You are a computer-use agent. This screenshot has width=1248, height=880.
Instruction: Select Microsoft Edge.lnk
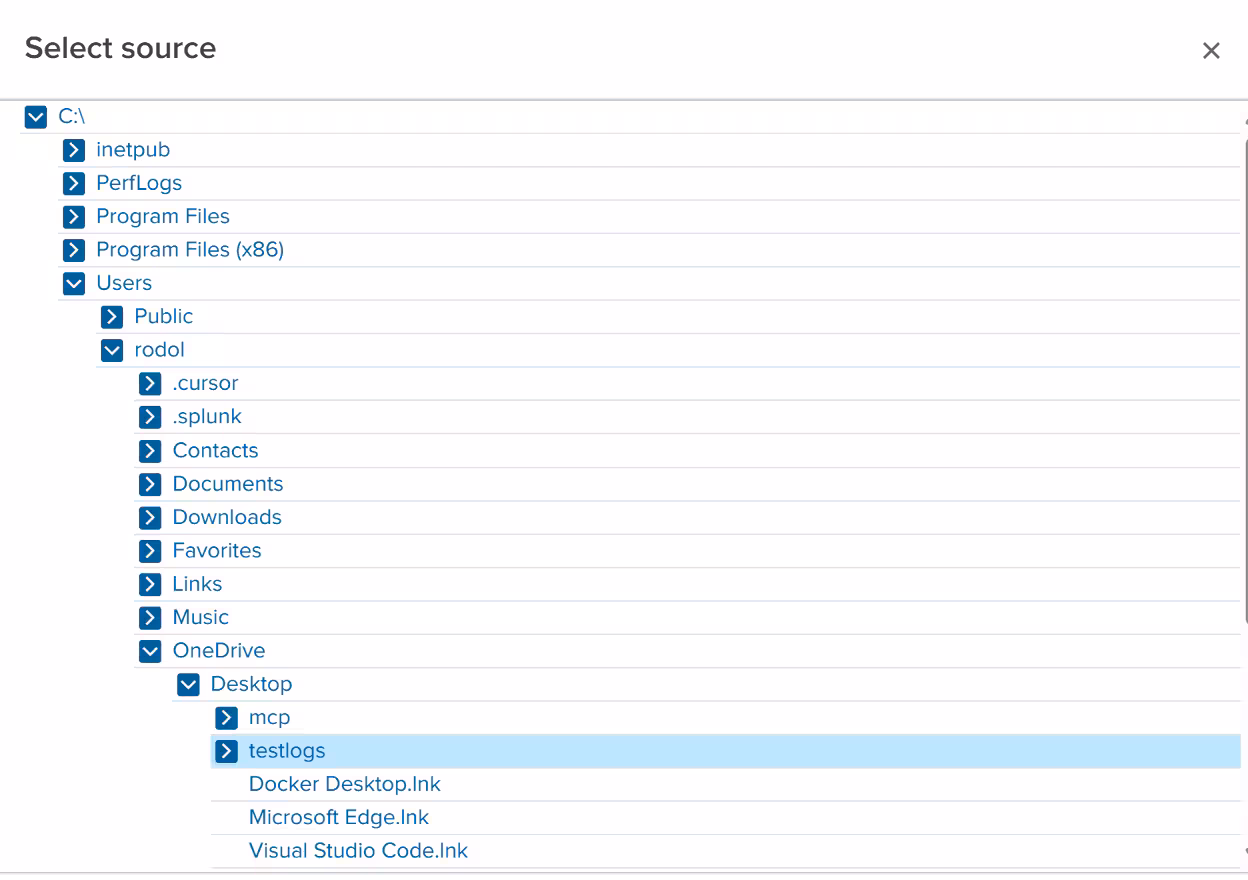pyautogui.click(x=338, y=817)
